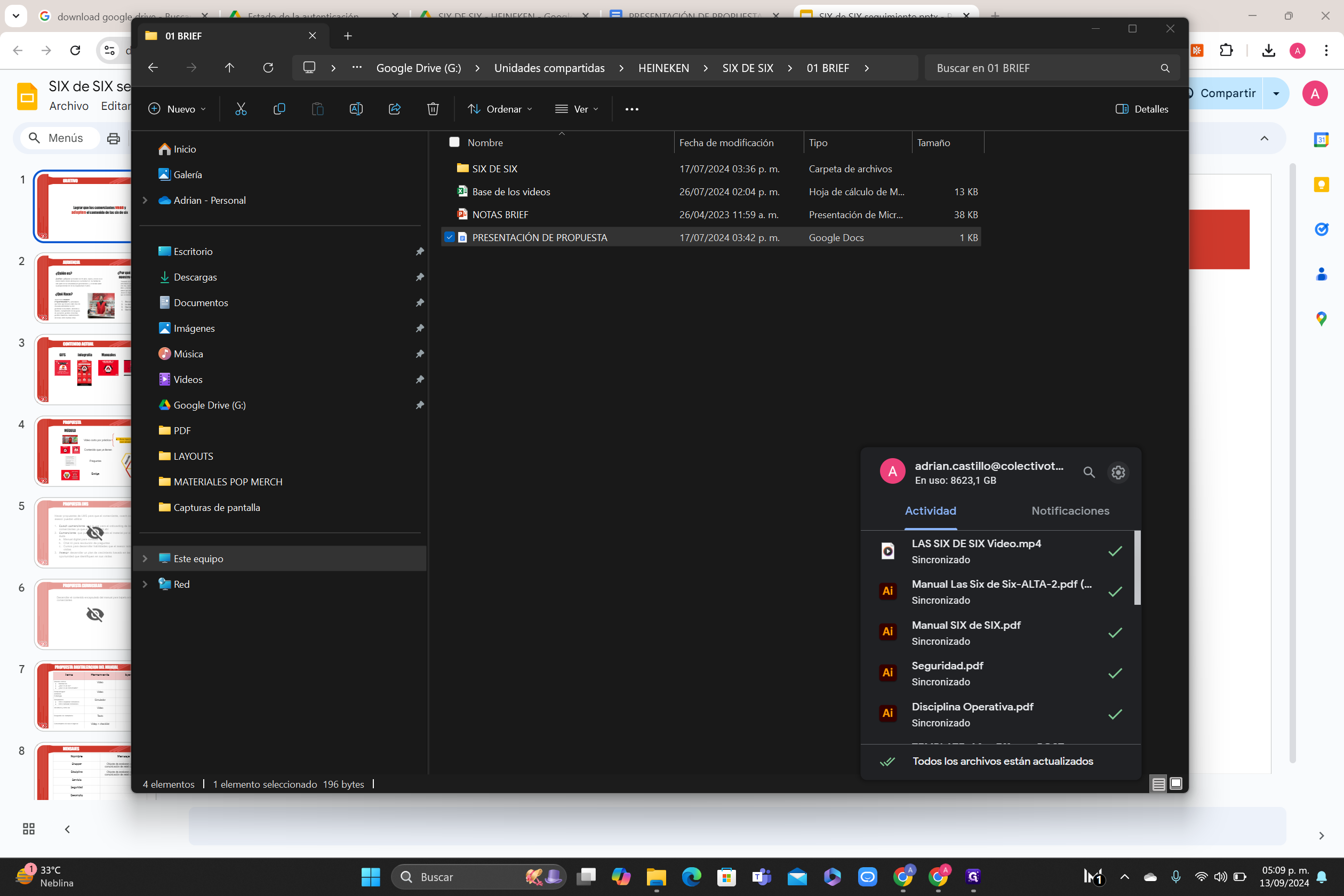Unpin Google Drive (G:) from quick access

coord(419,405)
